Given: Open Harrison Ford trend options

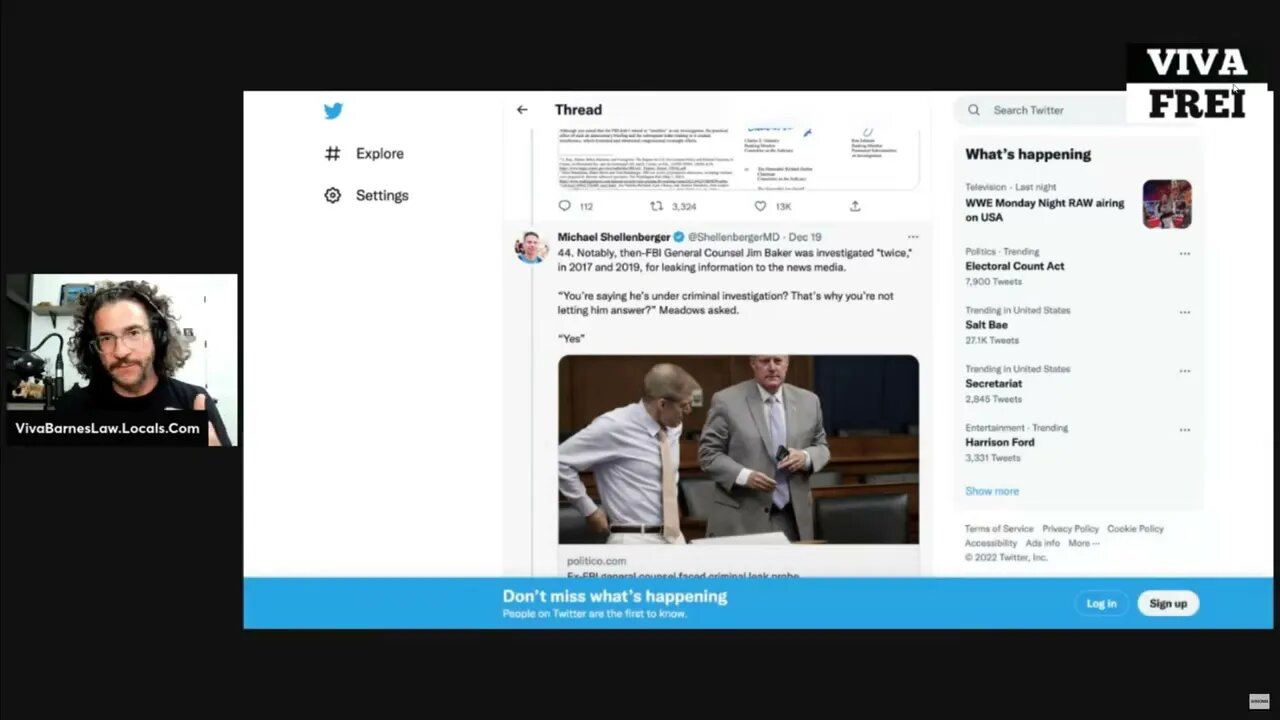Looking at the screenshot, I should coord(1185,430).
